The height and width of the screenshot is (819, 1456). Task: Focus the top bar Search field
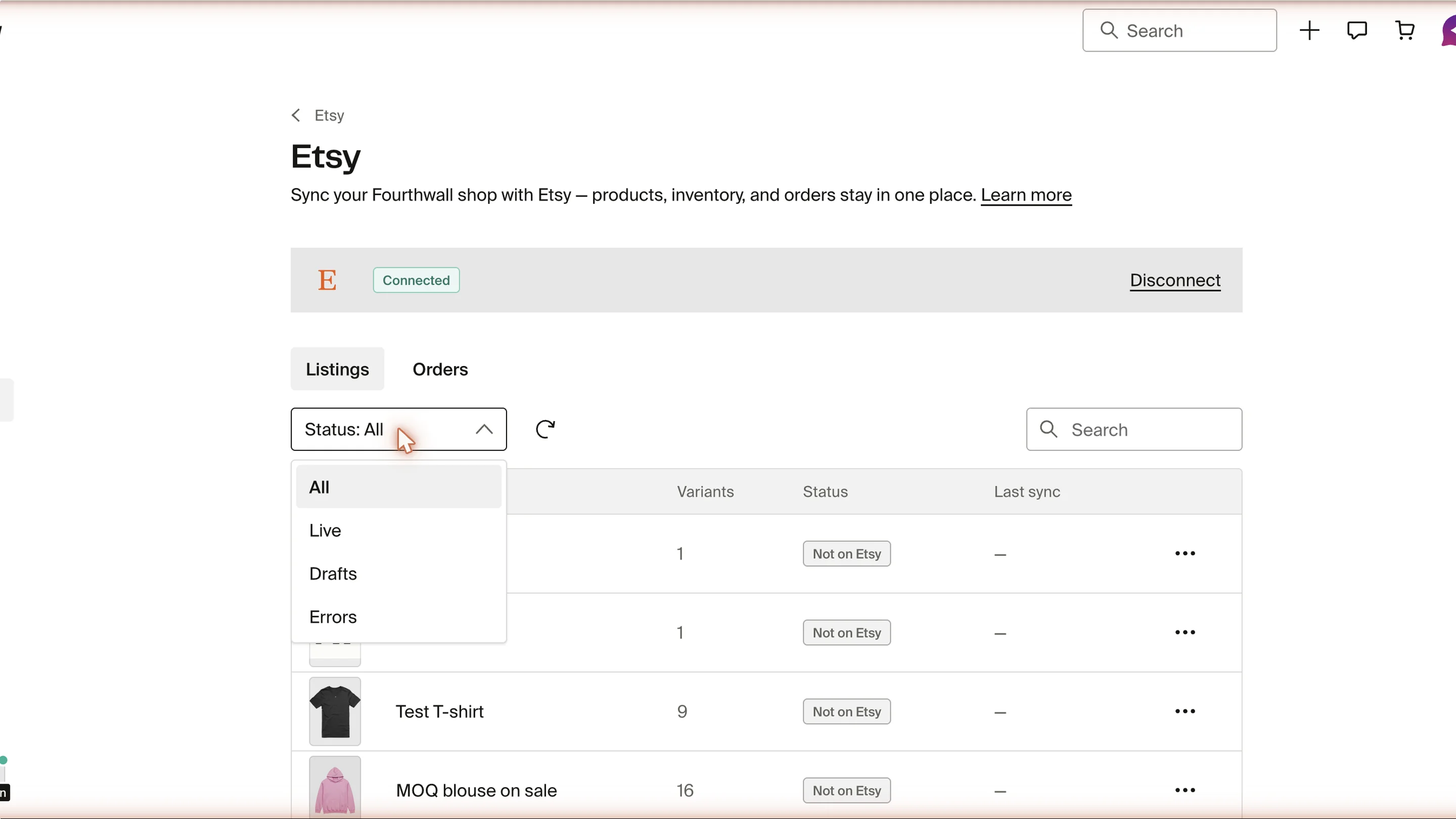1179,30
